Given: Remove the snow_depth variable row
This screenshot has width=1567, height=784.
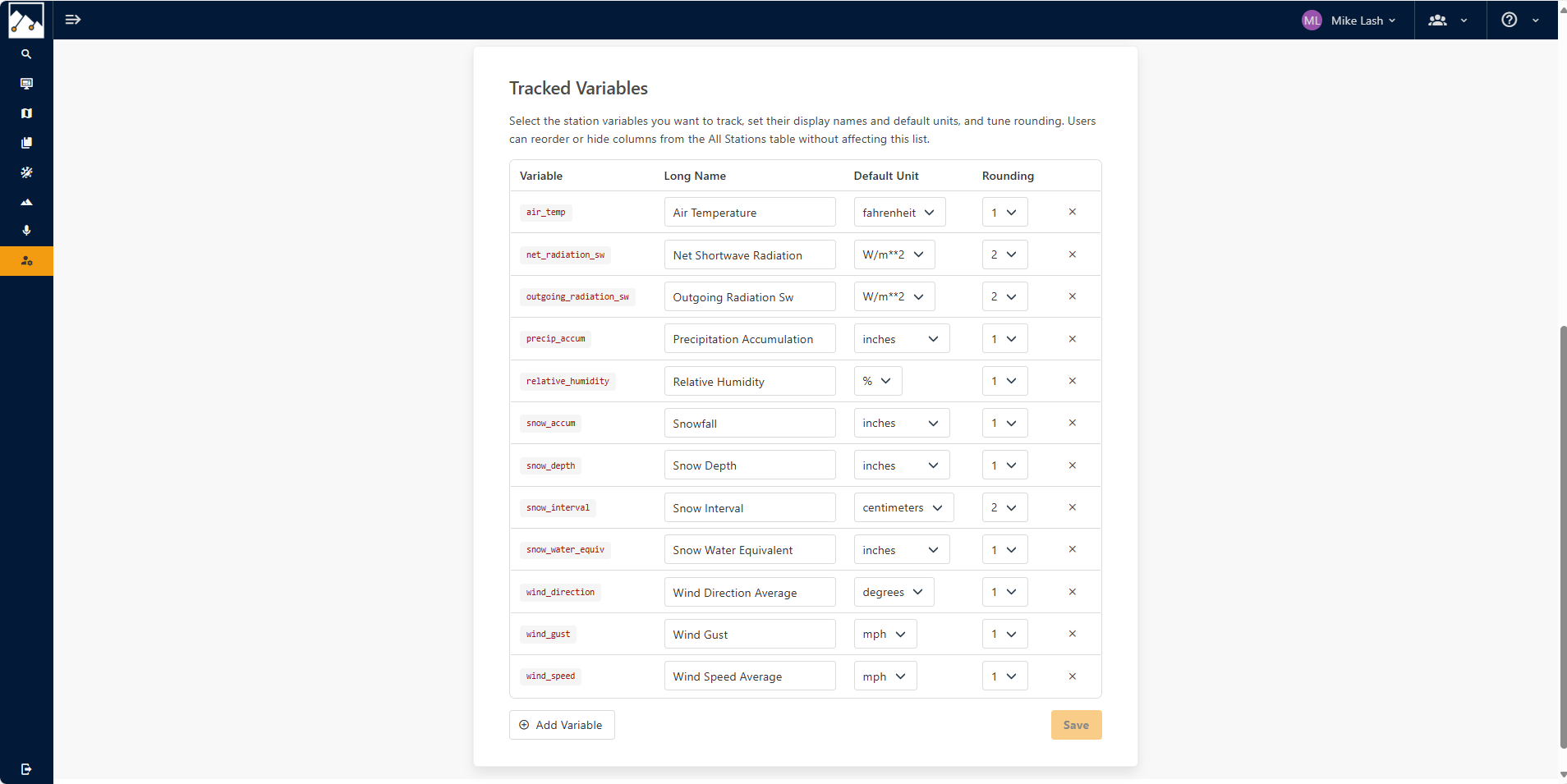Looking at the screenshot, I should click(1073, 465).
